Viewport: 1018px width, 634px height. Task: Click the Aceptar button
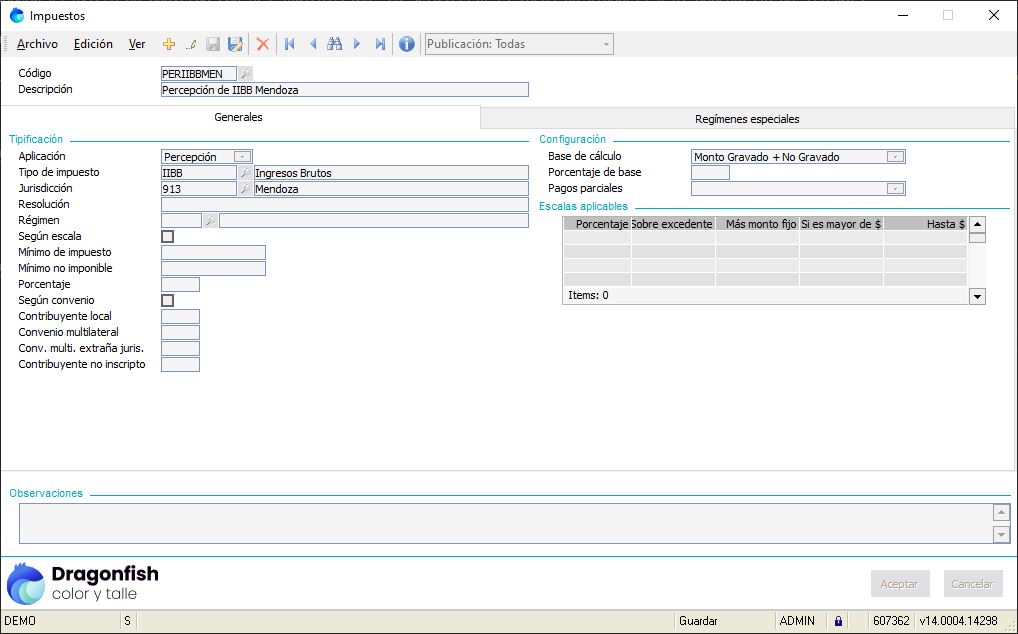point(900,584)
